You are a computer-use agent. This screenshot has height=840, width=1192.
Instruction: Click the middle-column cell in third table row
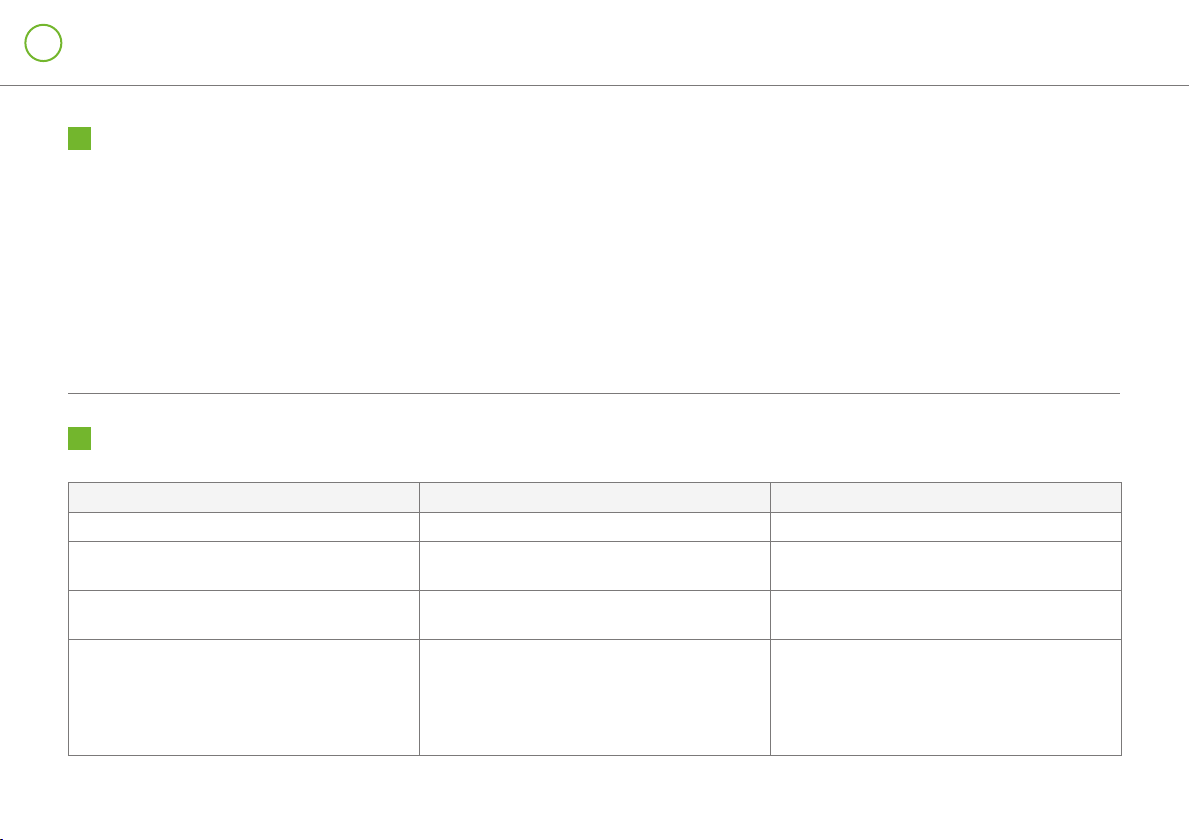point(594,566)
